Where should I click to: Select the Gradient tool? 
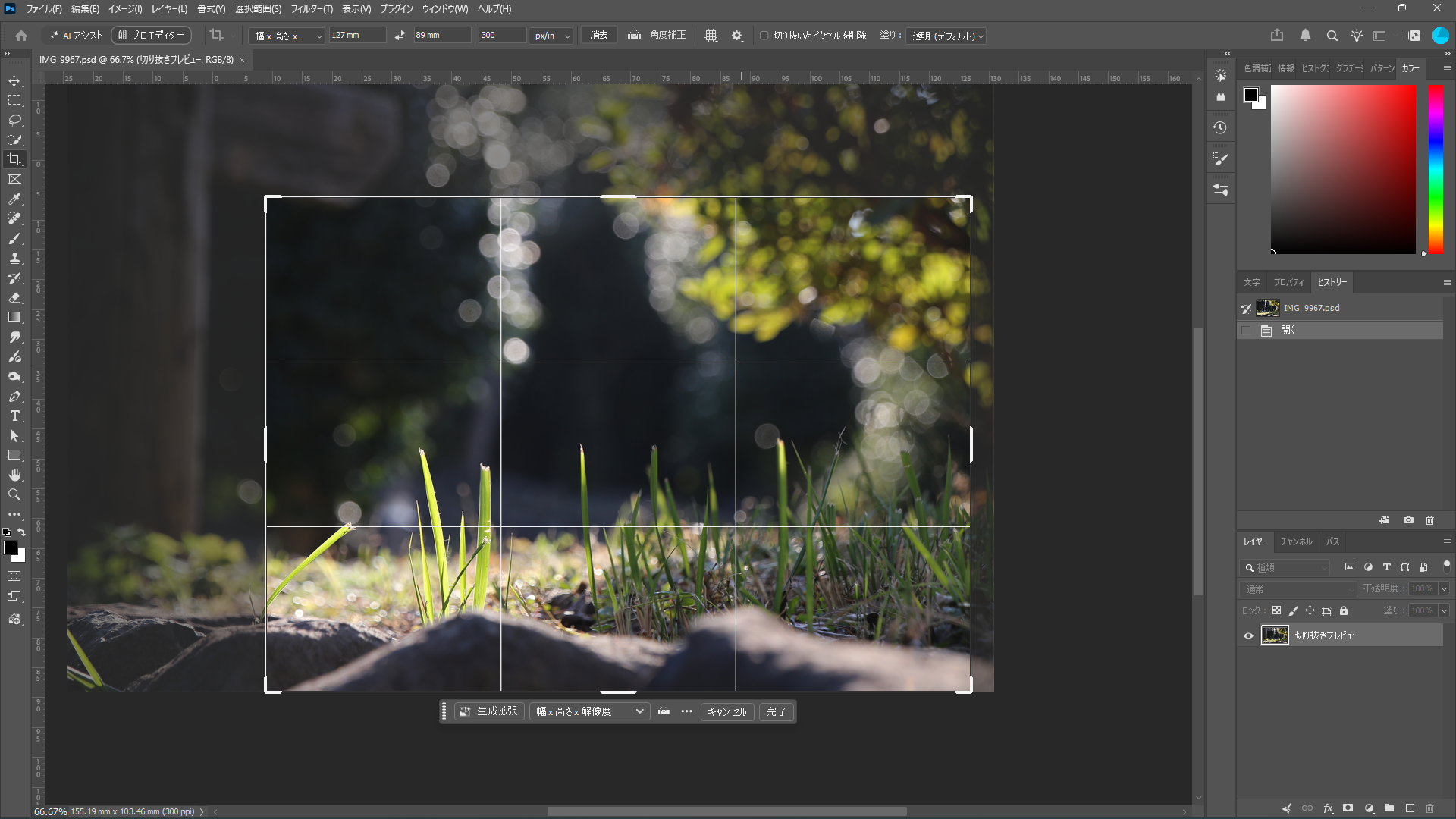14,317
